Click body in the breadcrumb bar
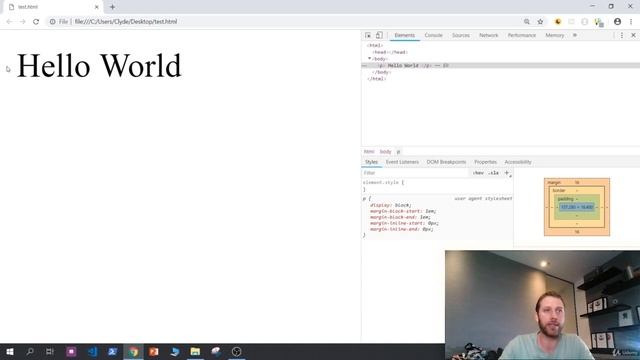 tap(385, 151)
